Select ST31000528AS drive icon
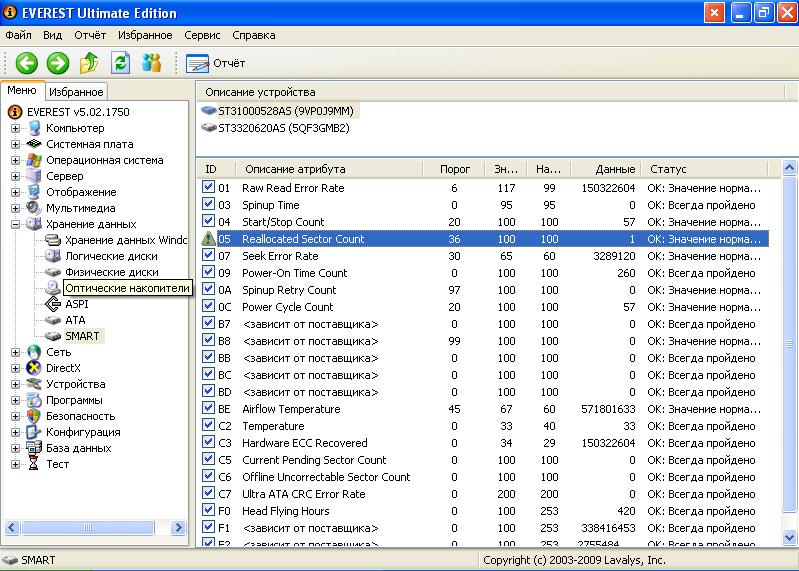The image size is (799, 571). coord(209,111)
